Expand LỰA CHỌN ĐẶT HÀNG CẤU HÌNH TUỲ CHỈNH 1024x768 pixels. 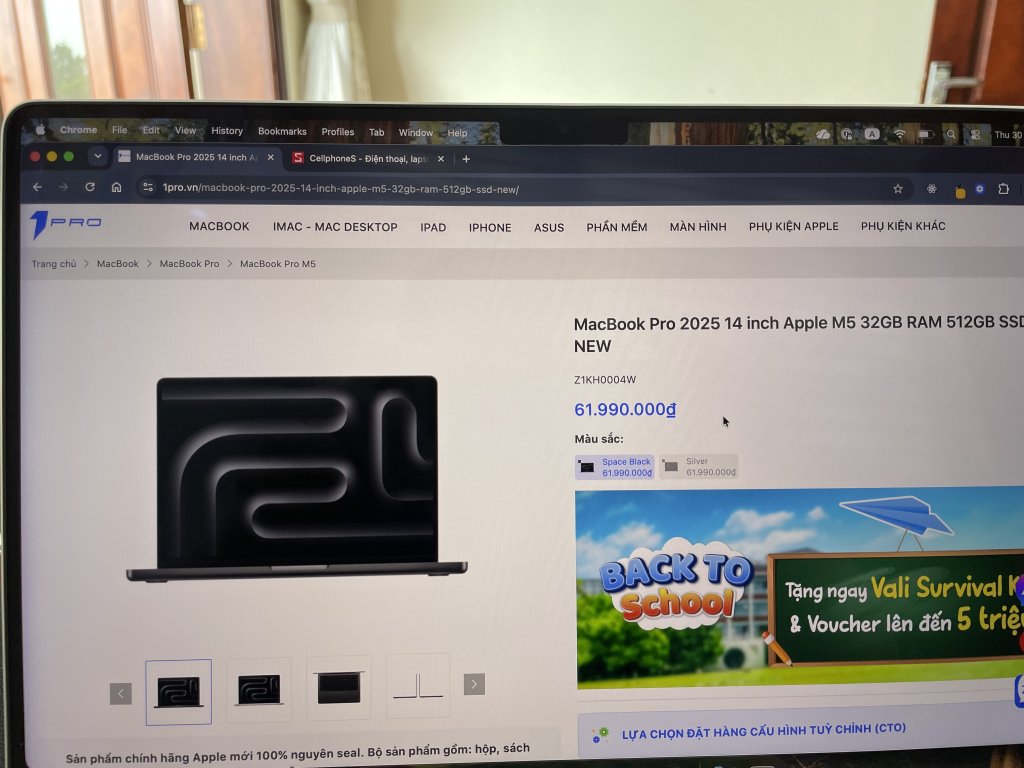(801, 730)
